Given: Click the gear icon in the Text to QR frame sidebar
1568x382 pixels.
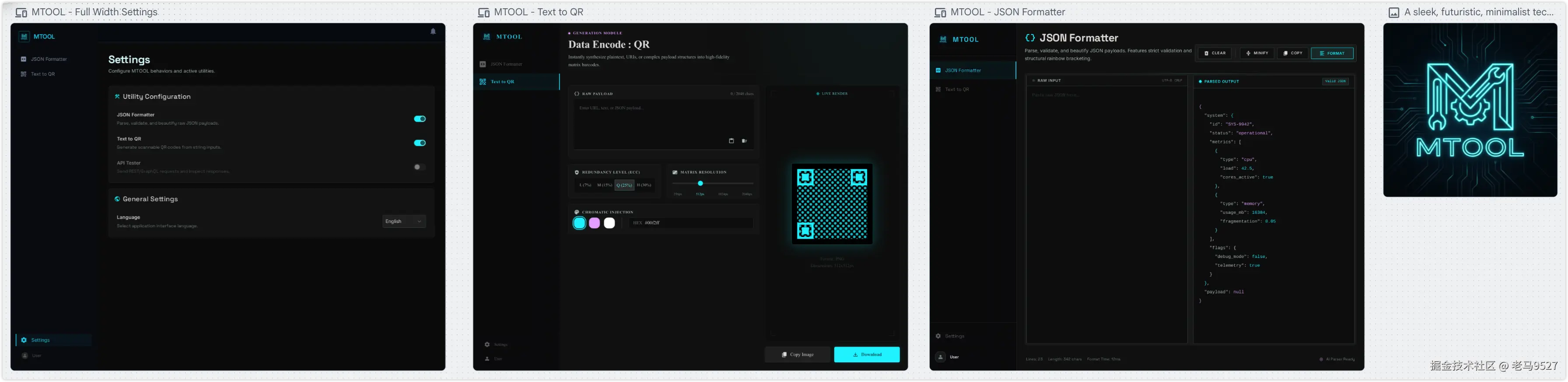Looking at the screenshot, I should pyautogui.click(x=487, y=344).
